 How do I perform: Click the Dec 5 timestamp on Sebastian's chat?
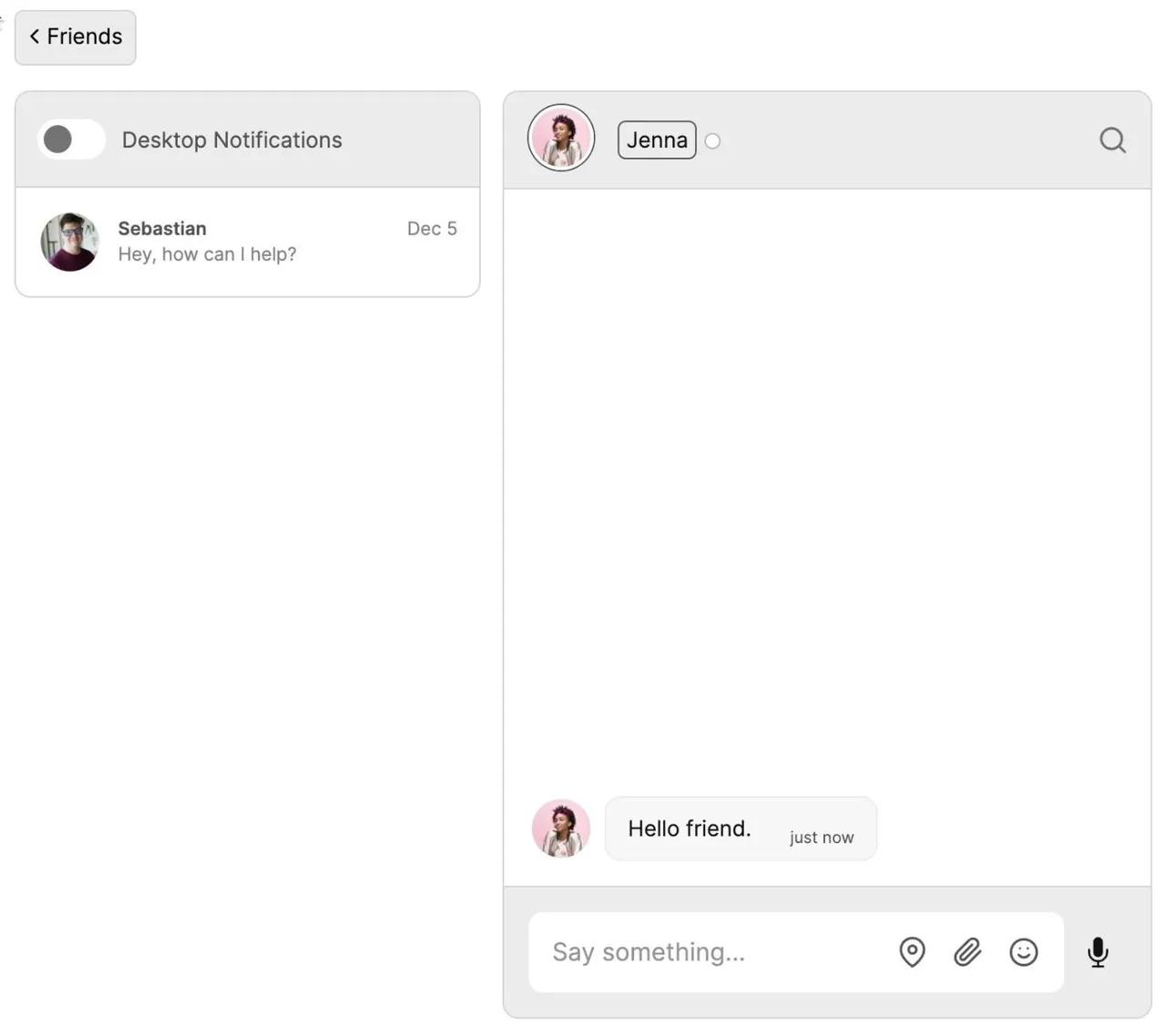click(x=432, y=228)
